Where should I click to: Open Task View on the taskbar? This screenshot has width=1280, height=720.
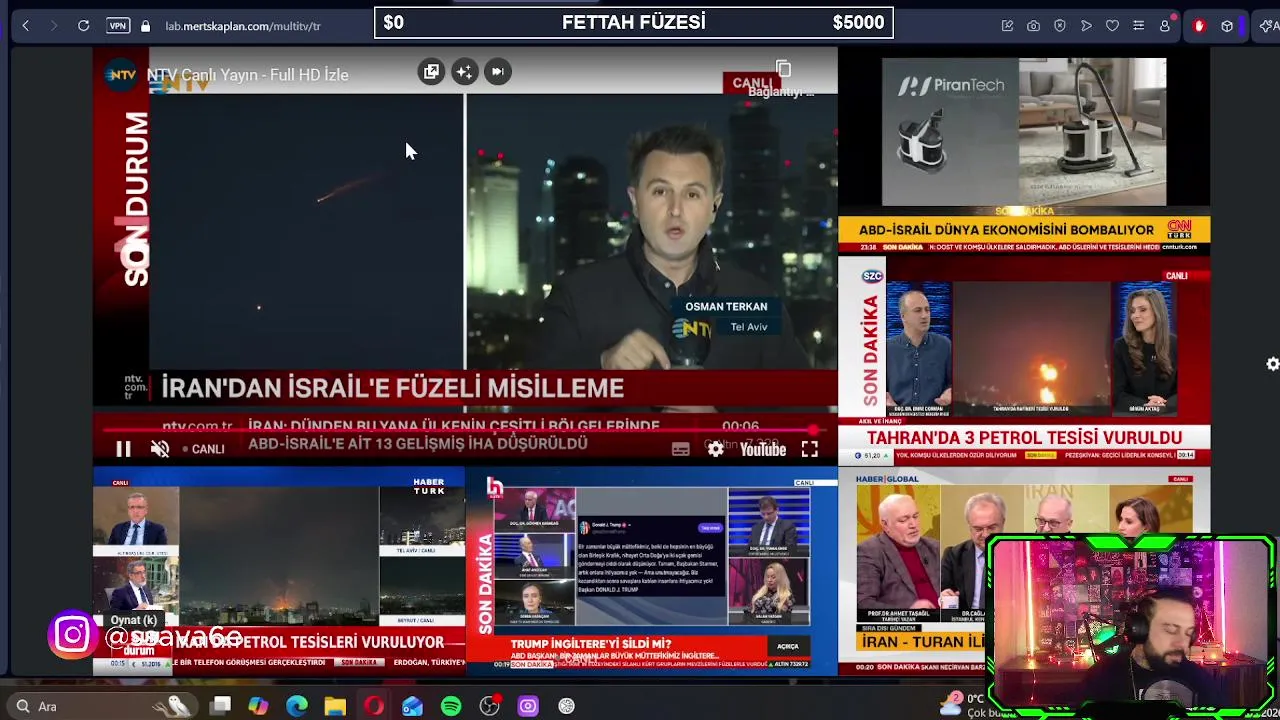coord(221,706)
